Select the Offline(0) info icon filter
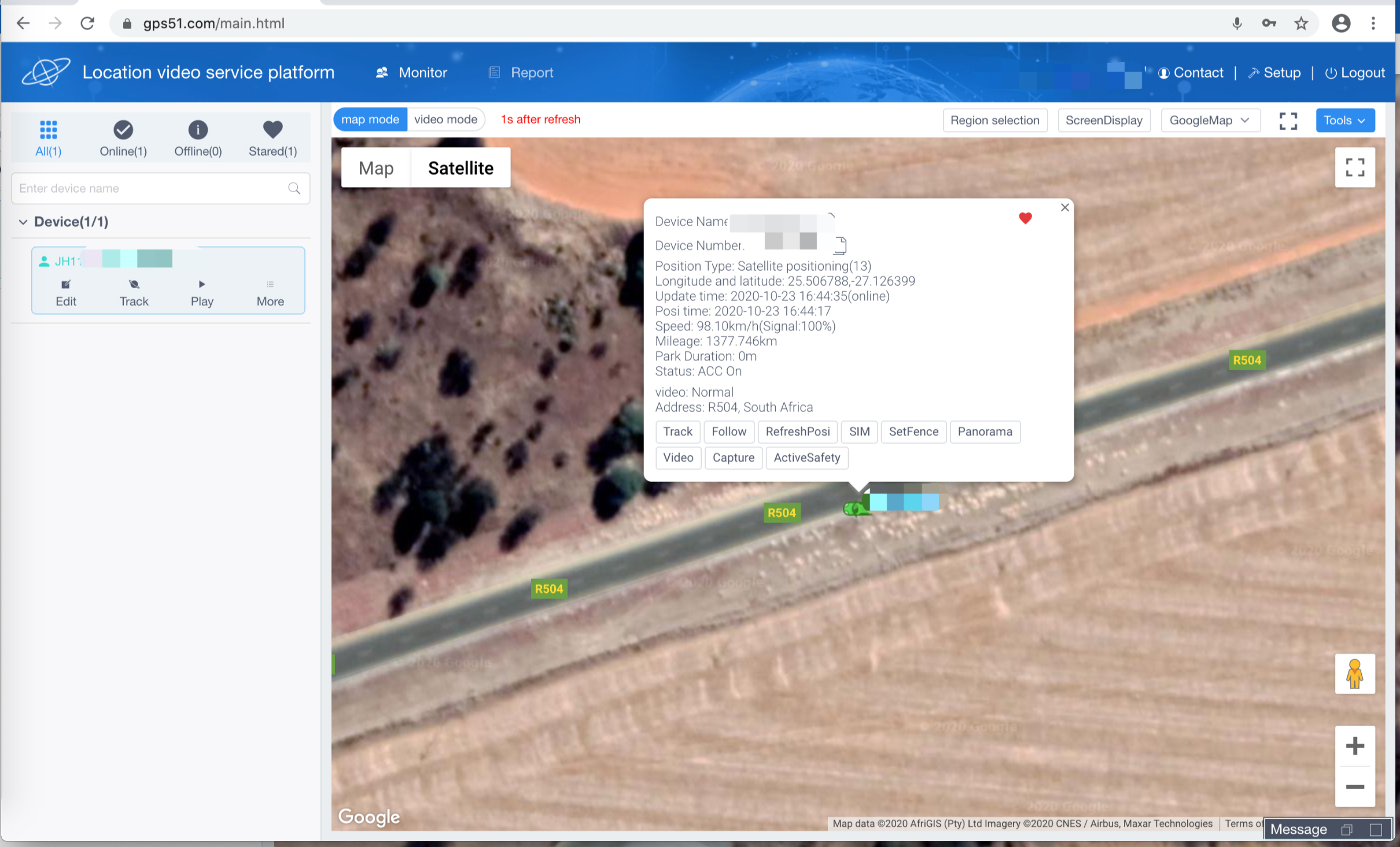Image resolution: width=1400 pixels, height=847 pixels. pos(198,130)
